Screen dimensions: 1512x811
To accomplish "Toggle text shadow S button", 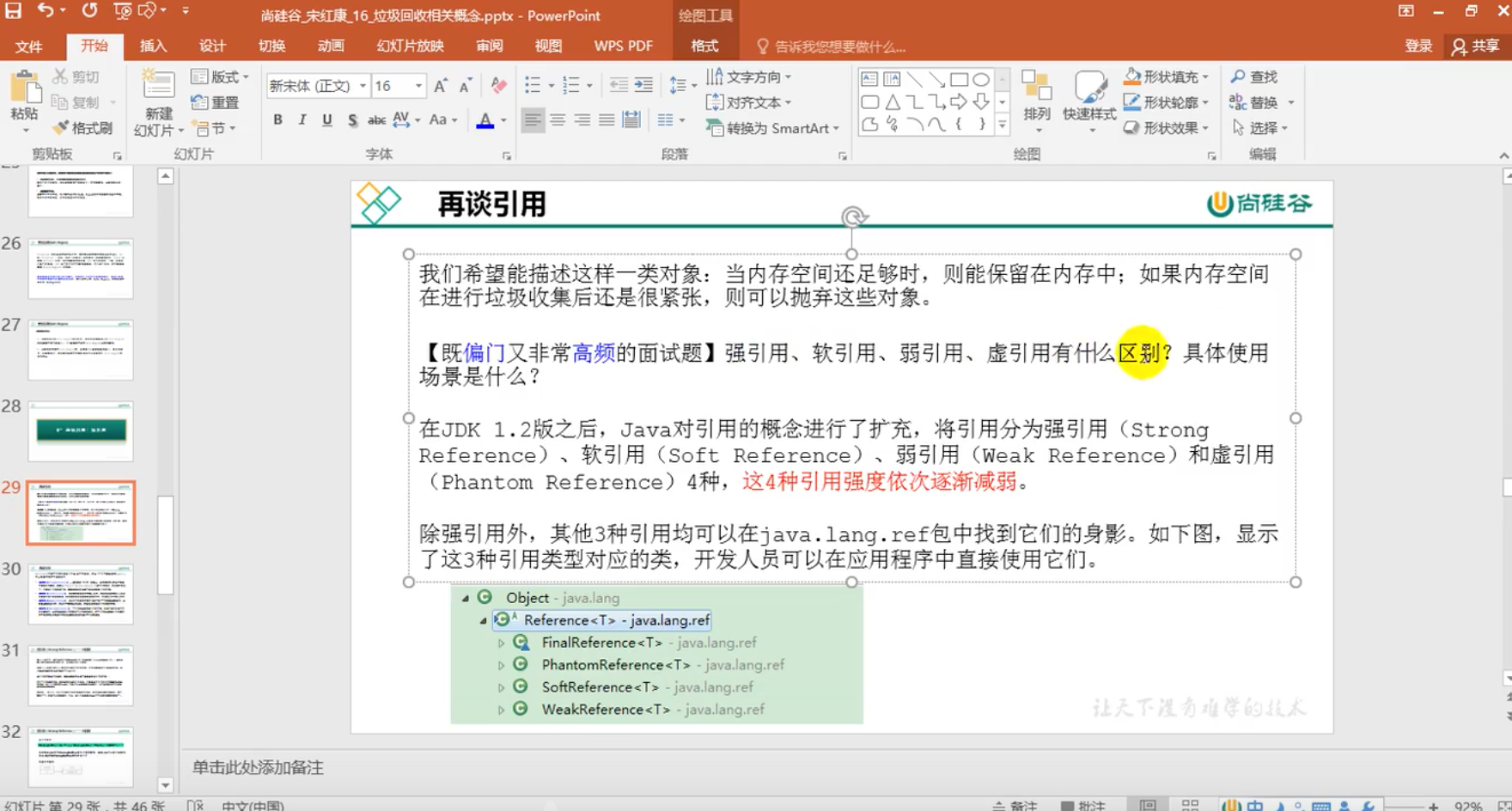I will [x=351, y=120].
